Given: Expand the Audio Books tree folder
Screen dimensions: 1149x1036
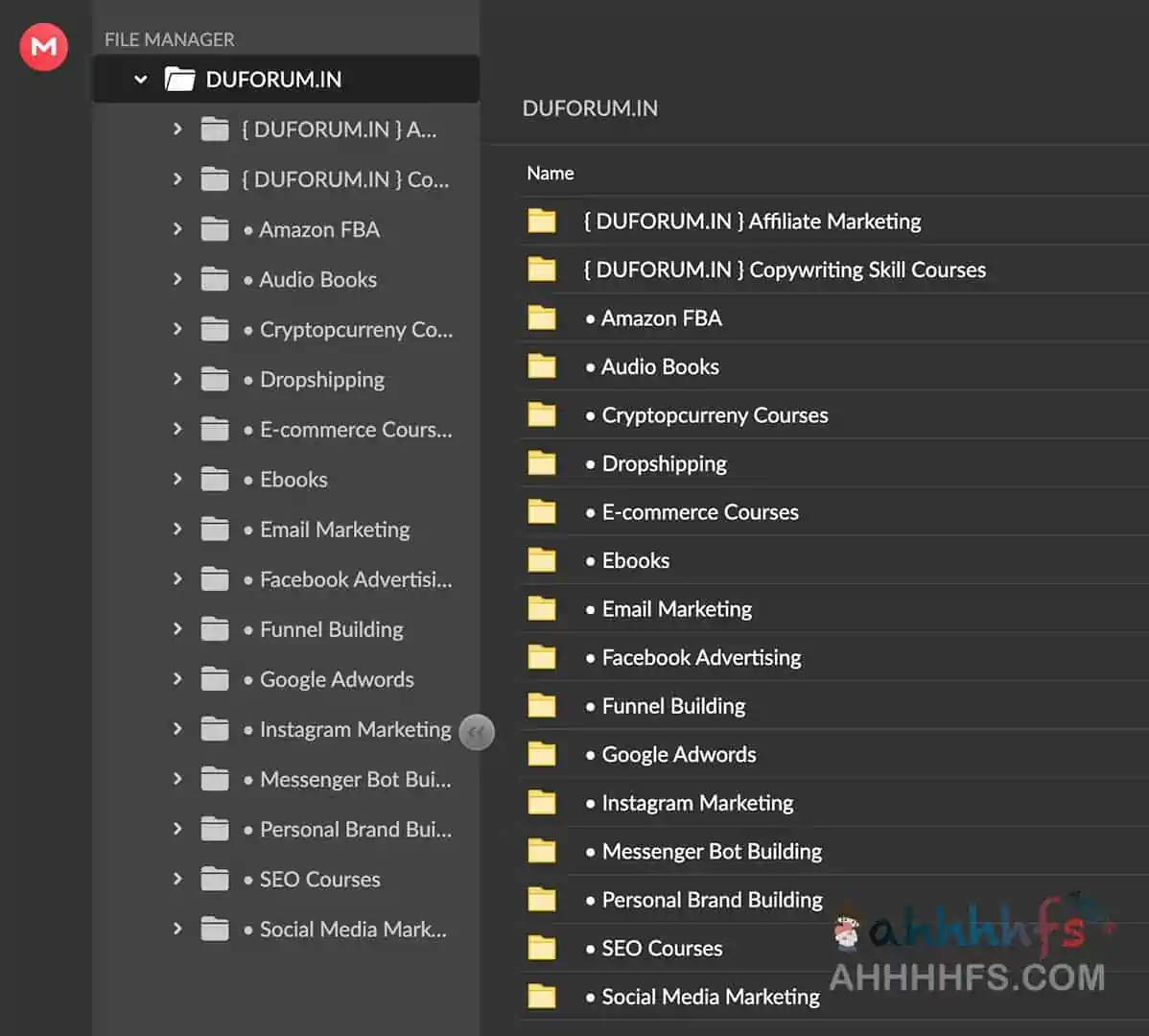Looking at the screenshot, I should point(177,279).
